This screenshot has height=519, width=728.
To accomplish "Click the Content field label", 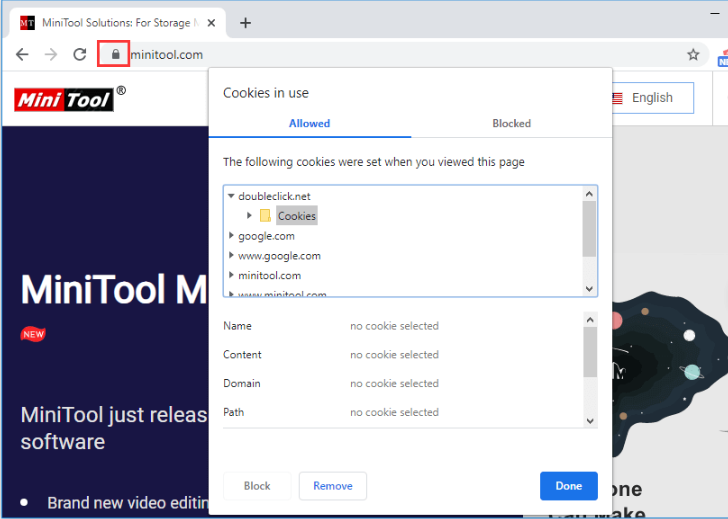I will [242, 355].
